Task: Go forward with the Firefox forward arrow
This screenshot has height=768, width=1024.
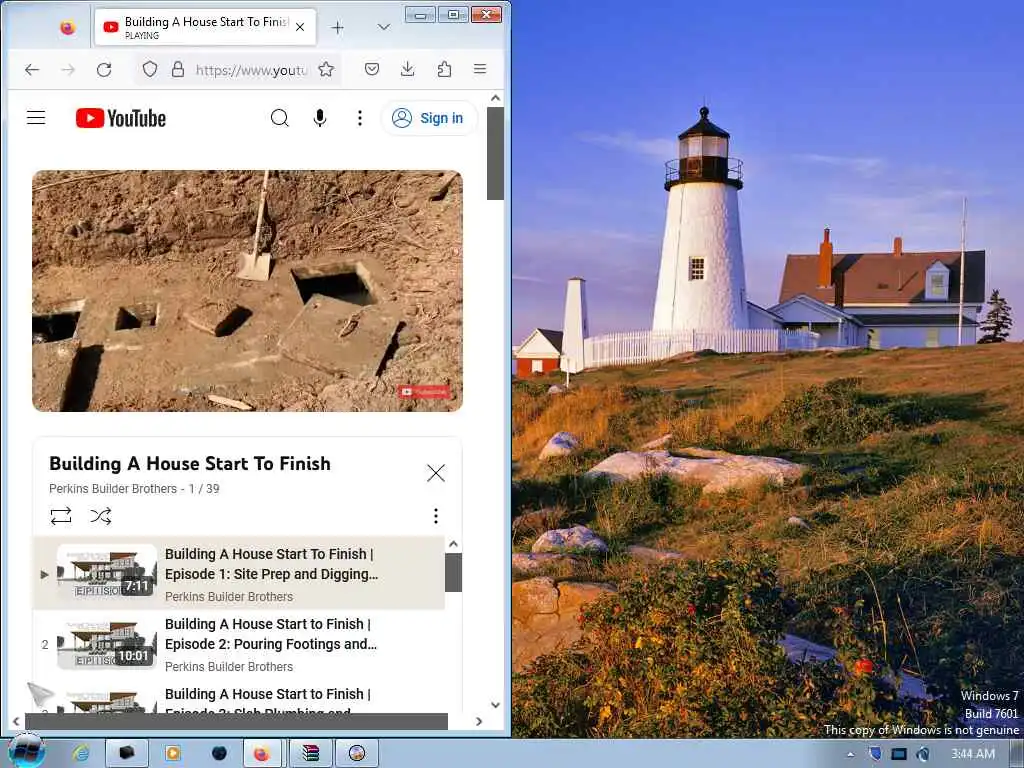Action: click(68, 69)
